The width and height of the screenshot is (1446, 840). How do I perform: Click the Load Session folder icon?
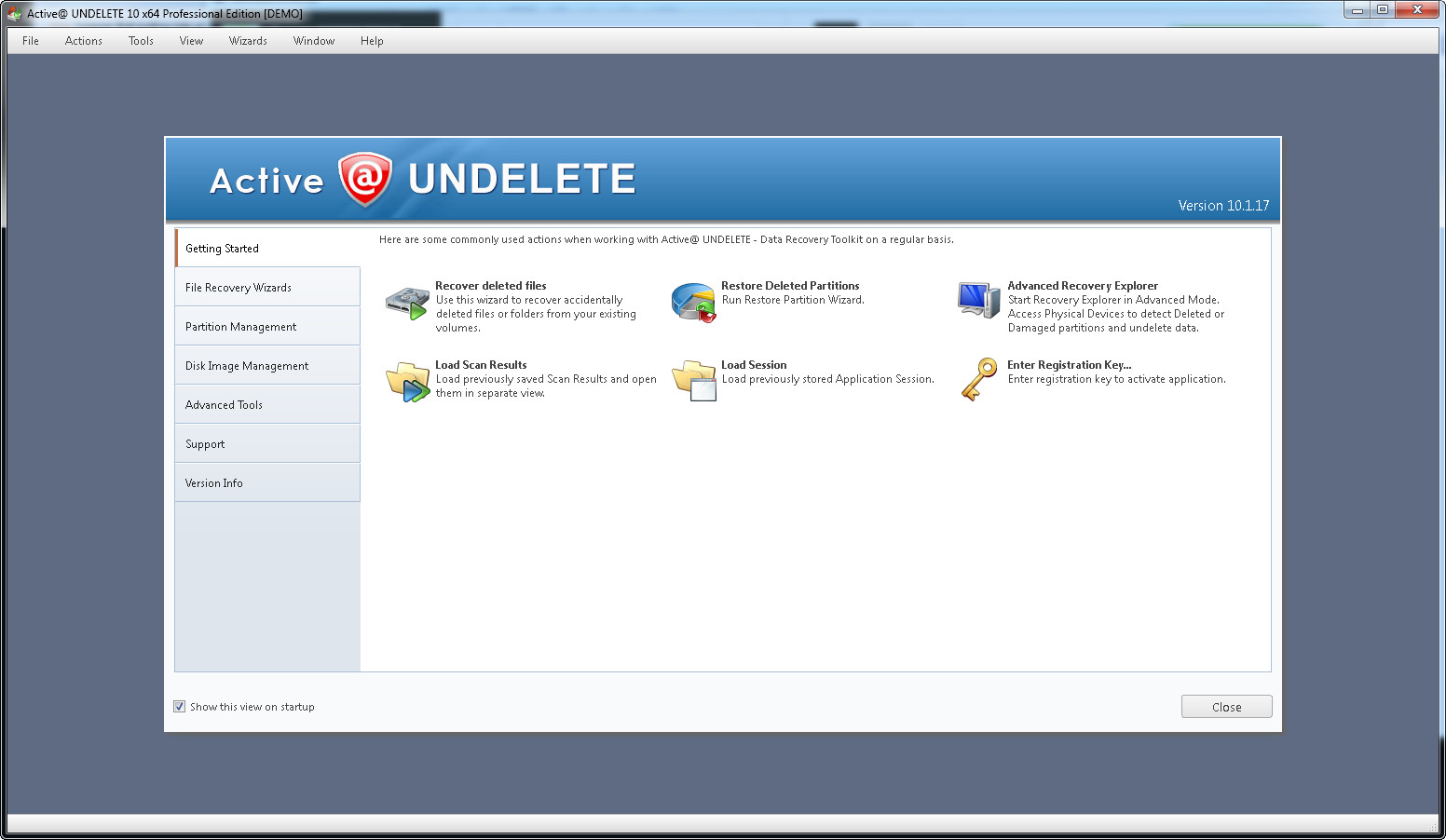point(693,380)
